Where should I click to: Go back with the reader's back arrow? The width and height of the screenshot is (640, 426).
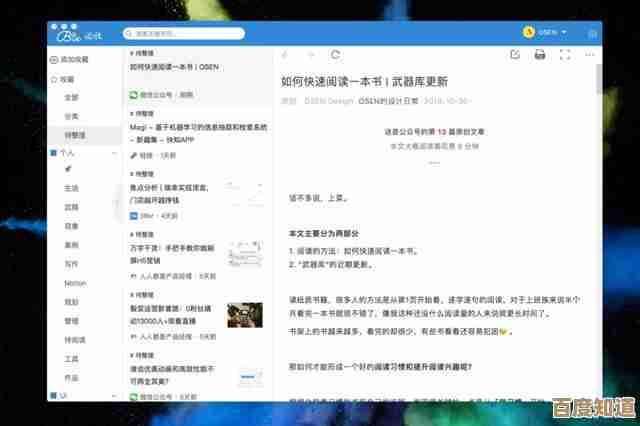coord(285,55)
